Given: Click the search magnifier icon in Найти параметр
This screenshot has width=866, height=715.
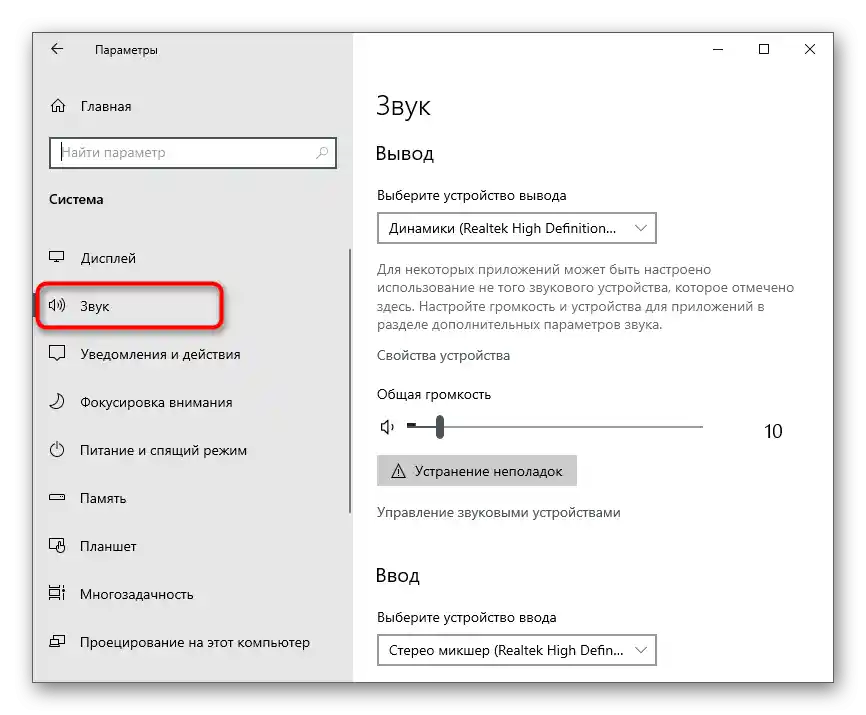Looking at the screenshot, I should (321, 152).
